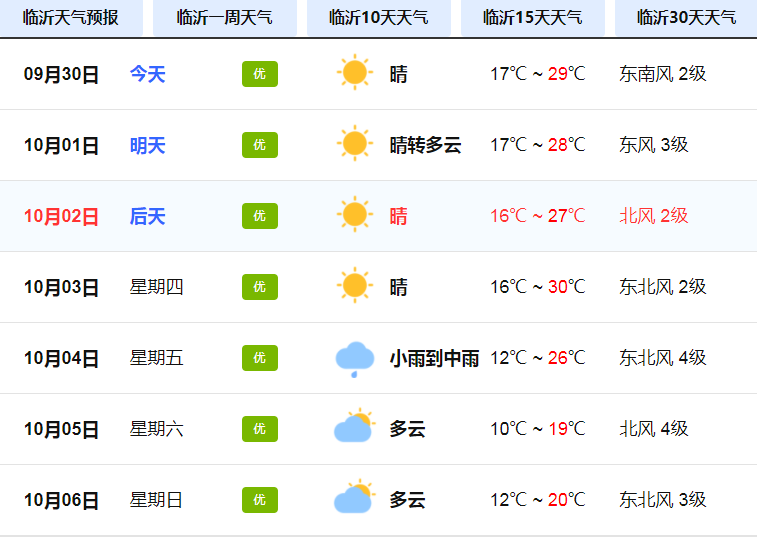
Task: Click the 星期五 label
Action: pyautogui.click(x=156, y=358)
